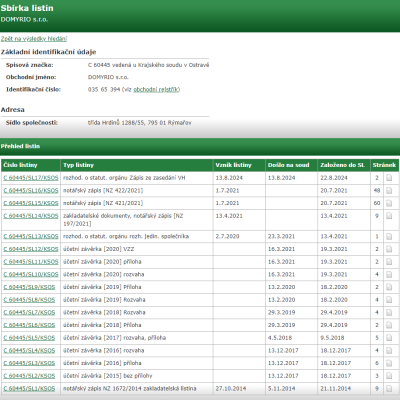Open document icon for SL1 zakladatelská listina
The width and height of the screenshot is (400, 400).
click(389, 389)
